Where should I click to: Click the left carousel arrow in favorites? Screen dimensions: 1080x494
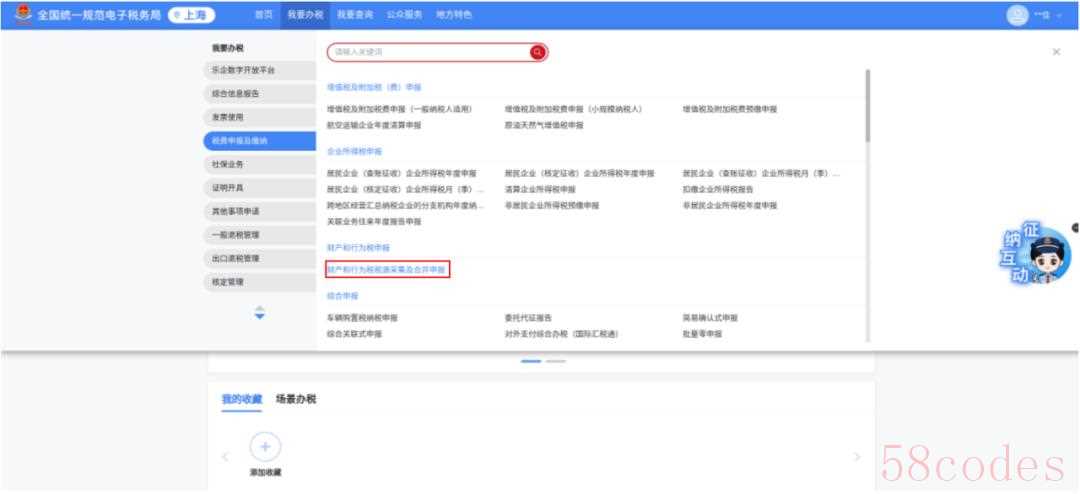(x=225, y=456)
